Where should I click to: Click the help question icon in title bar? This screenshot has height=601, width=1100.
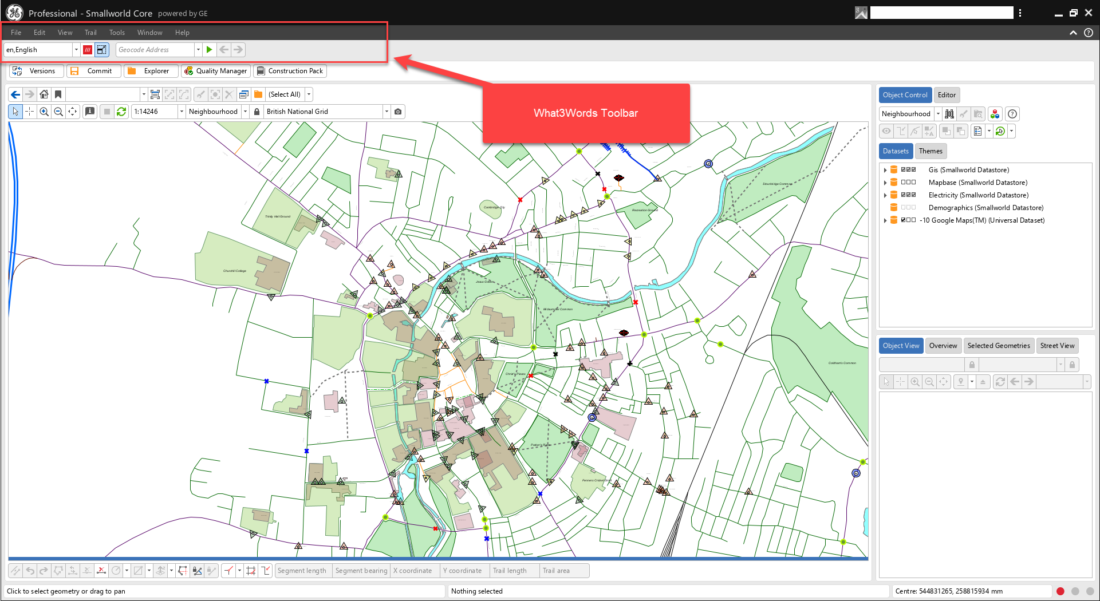click(1088, 32)
